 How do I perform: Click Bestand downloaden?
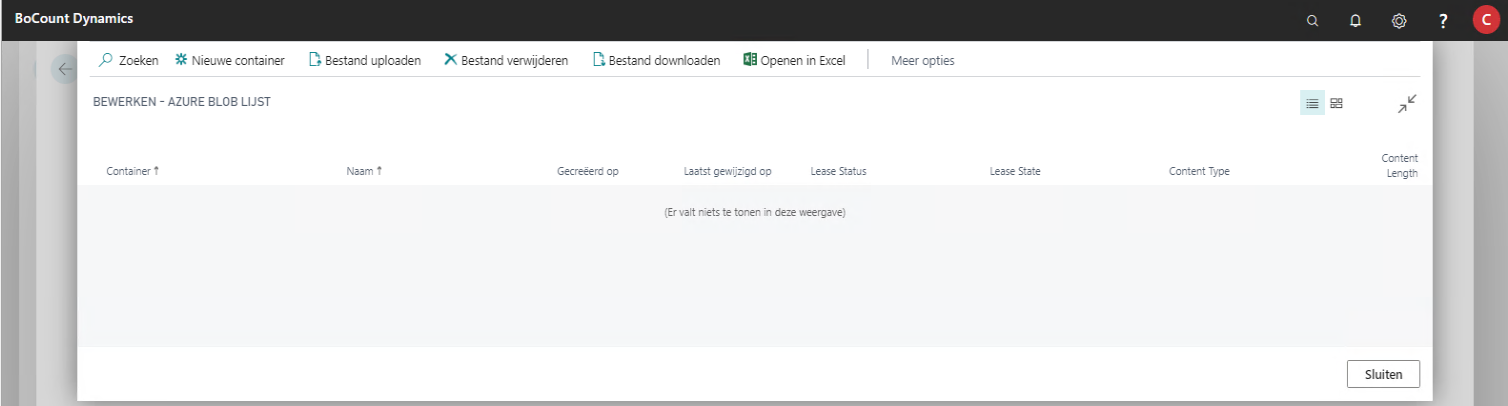point(656,60)
